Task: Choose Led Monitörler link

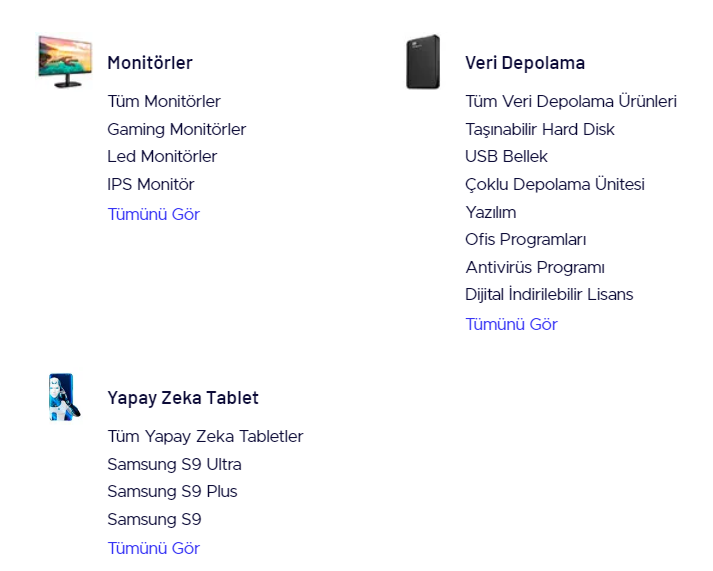Action: (162, 156)
